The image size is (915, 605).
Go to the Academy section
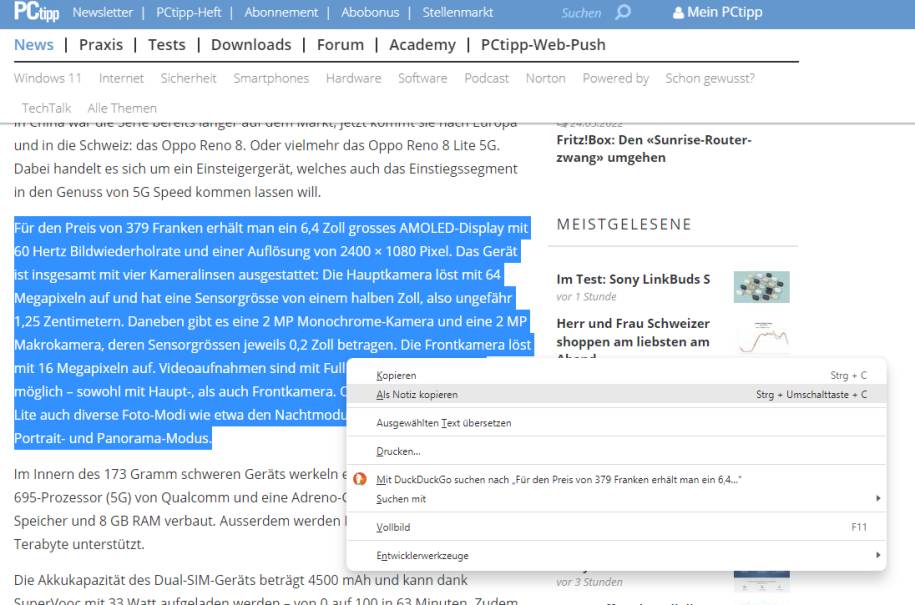click(x=422, y=45)
